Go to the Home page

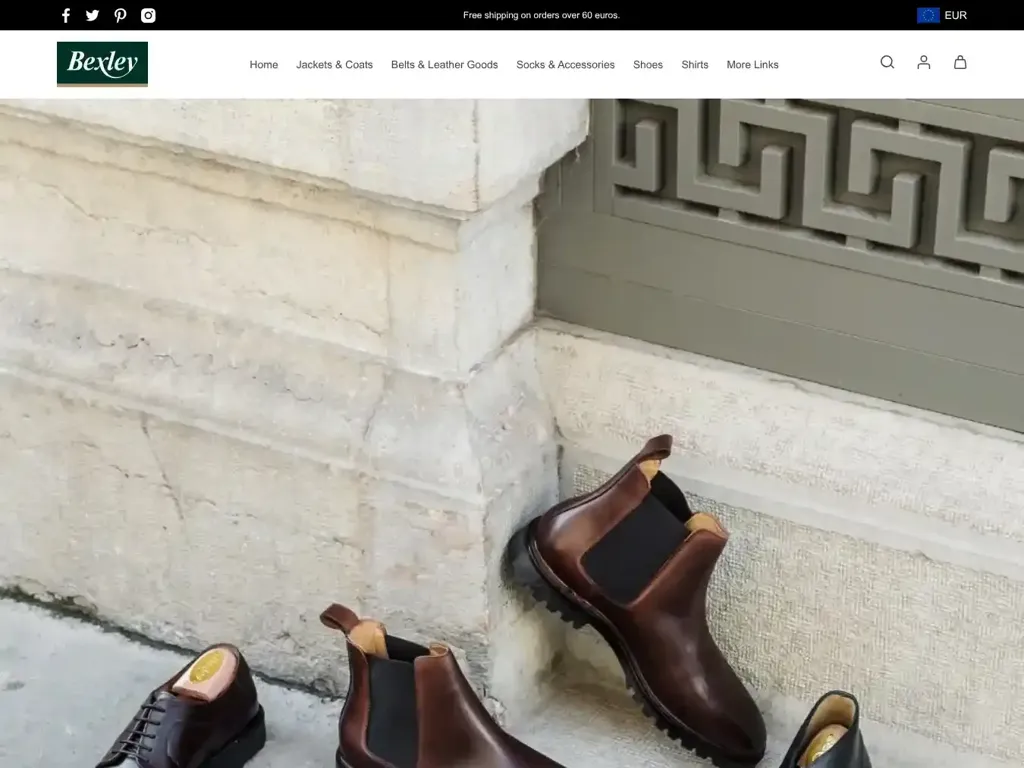click(x=264, y=65)
